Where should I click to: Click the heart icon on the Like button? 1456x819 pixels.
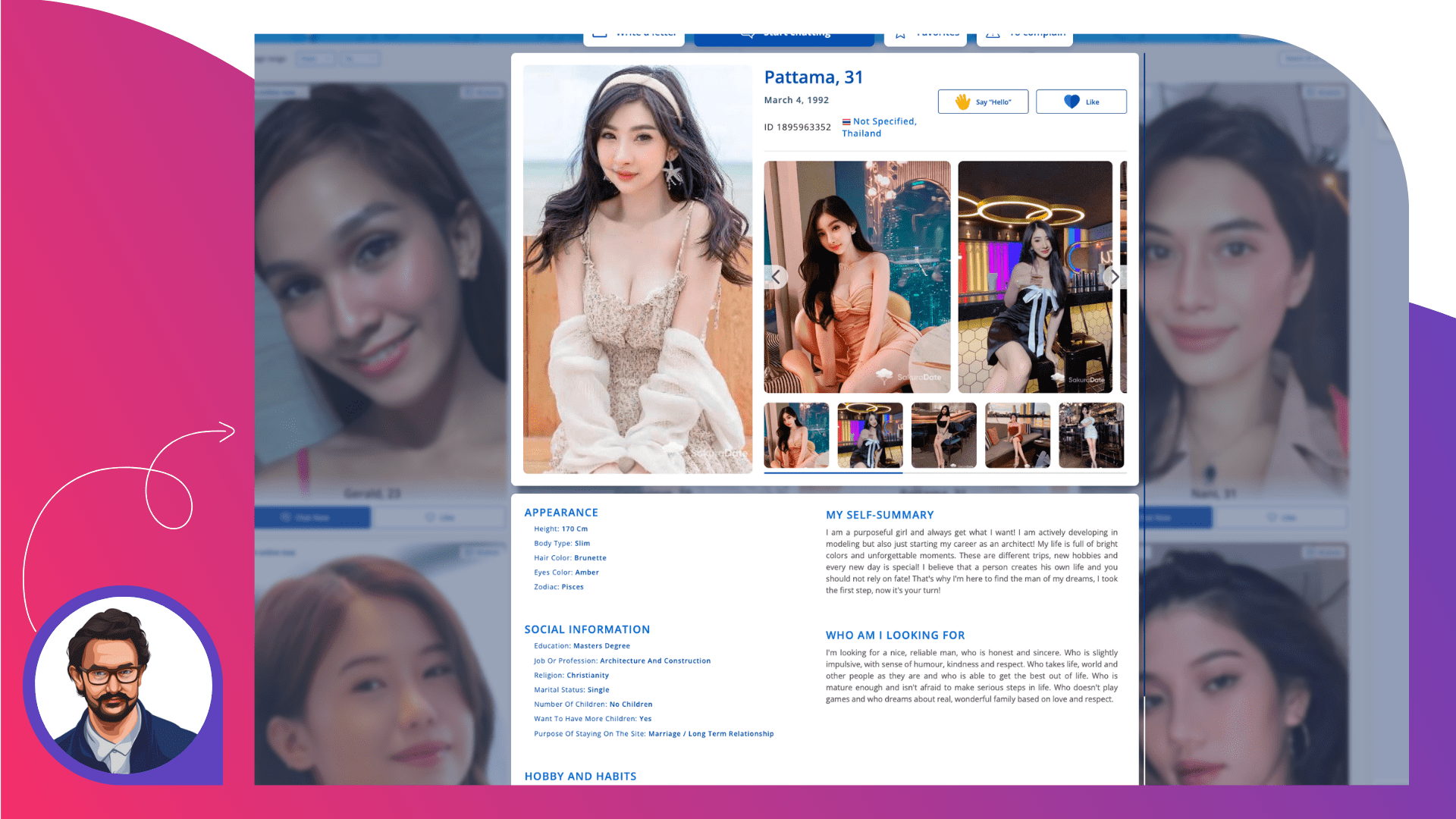(x=1071, y=101)
